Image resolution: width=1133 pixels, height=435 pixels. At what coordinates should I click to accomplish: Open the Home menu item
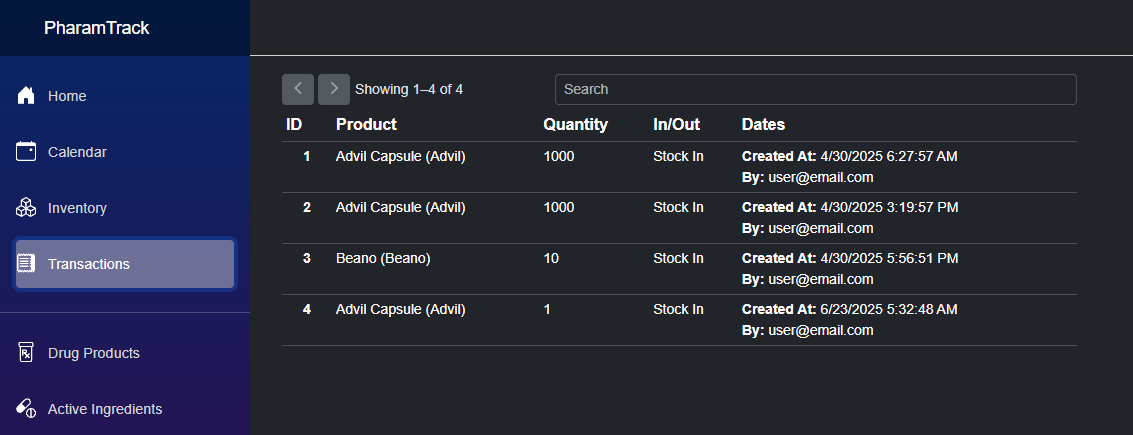tap(67, 96)
